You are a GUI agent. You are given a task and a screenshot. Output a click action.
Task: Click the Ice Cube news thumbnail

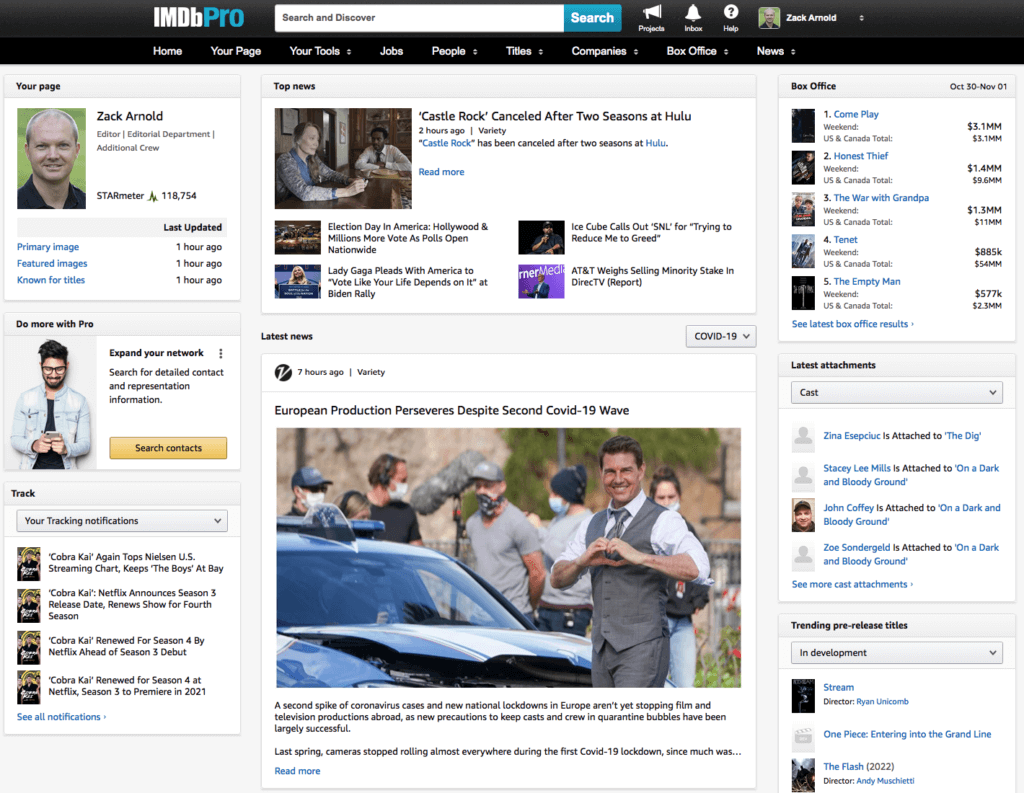541,237
